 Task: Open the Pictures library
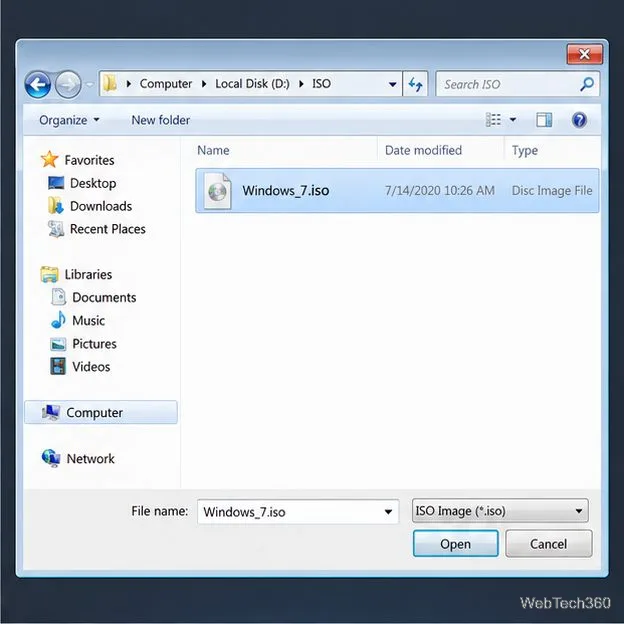coord(94,344)
